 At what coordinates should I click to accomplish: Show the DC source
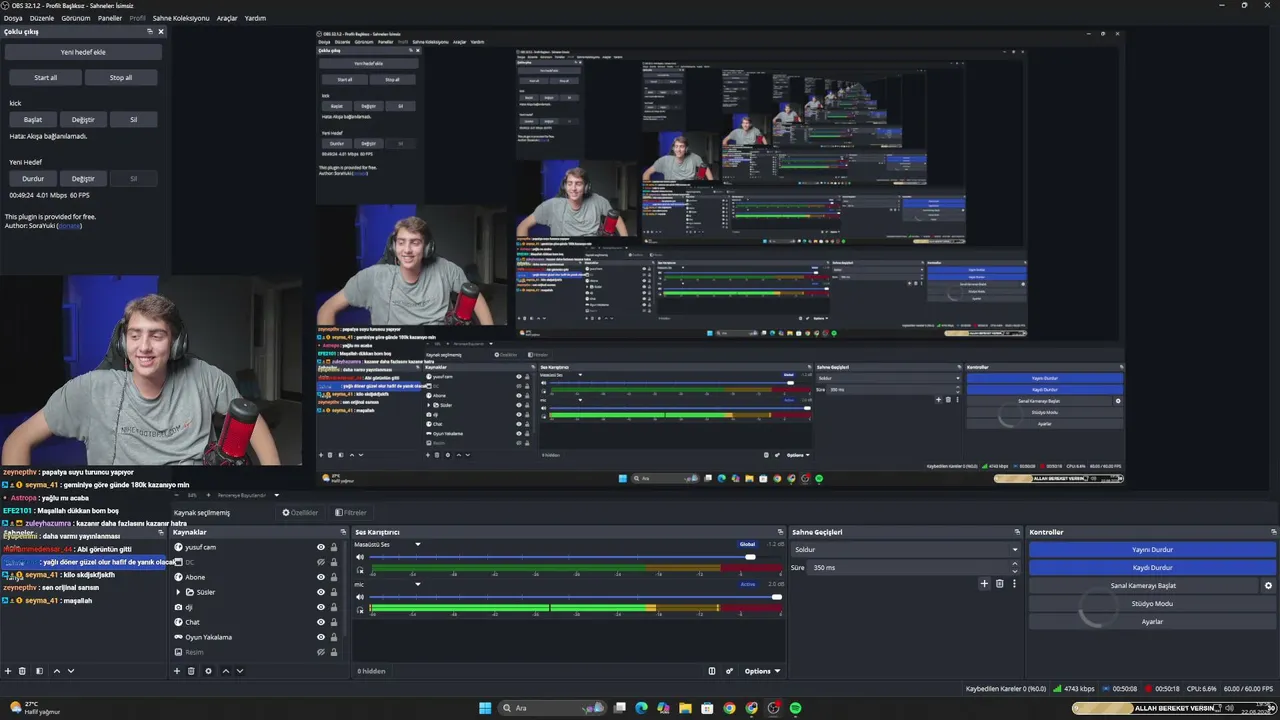click(321, 562)
